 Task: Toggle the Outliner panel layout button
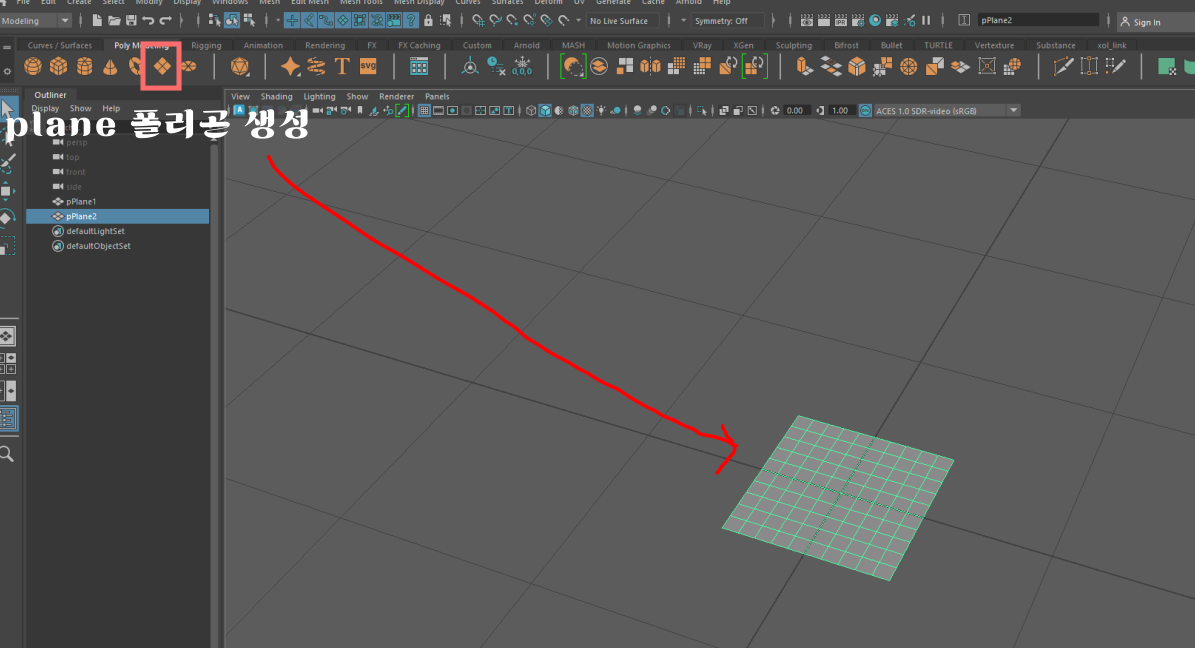click(x=8, y=419)
